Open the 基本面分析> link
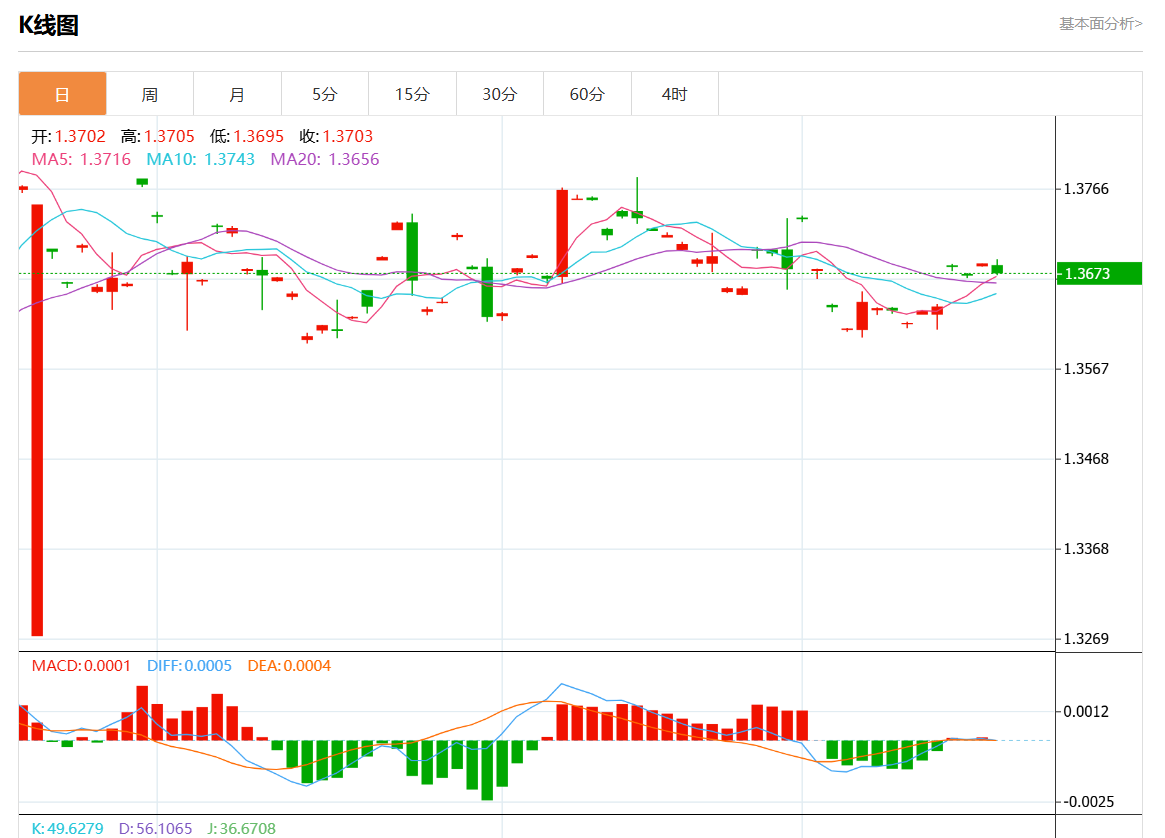1165x838 pixels. (x=1100, y=24)
